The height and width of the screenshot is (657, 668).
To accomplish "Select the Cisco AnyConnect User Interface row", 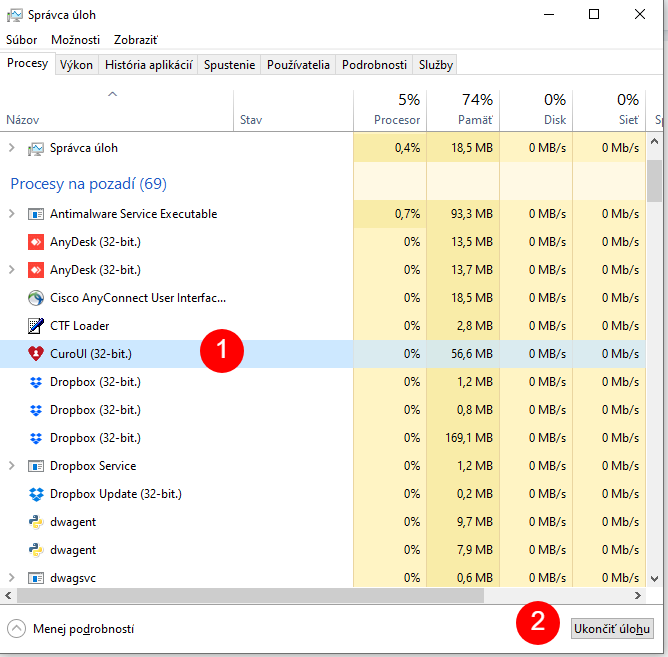I will pyautogui.click(x=322, y=298).
